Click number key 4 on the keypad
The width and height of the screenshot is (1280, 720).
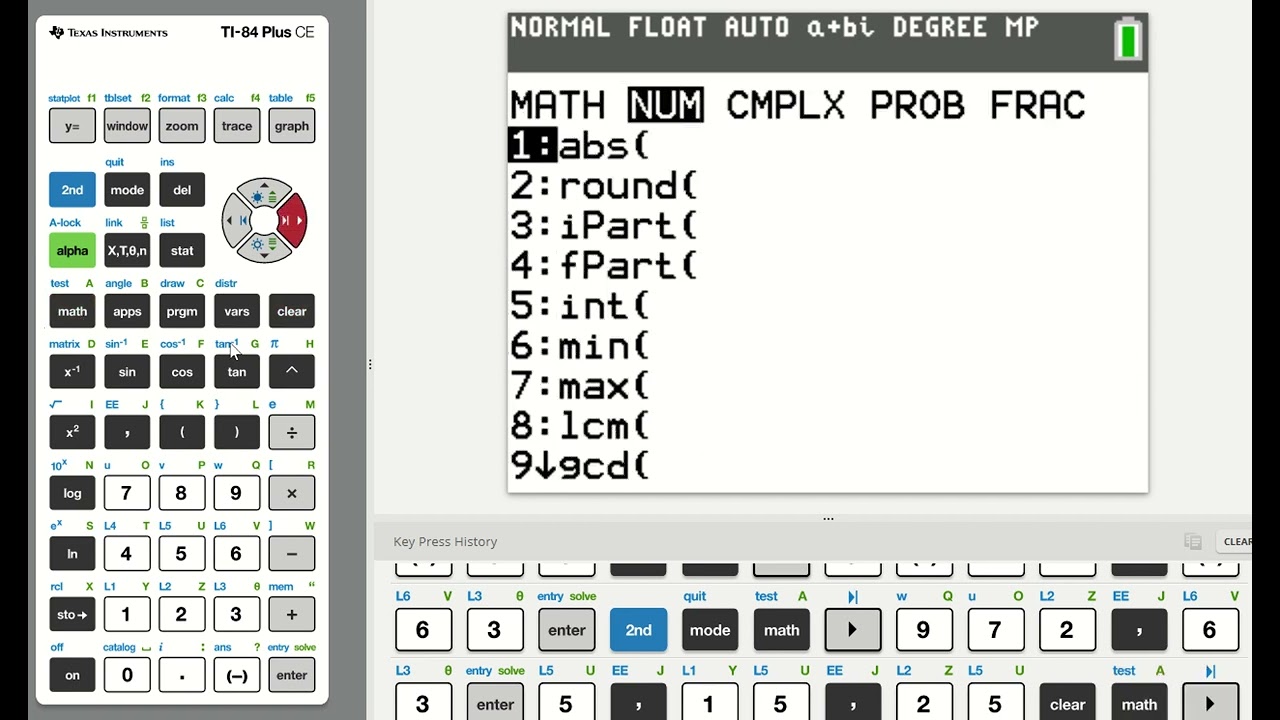(x=127, y=553)
